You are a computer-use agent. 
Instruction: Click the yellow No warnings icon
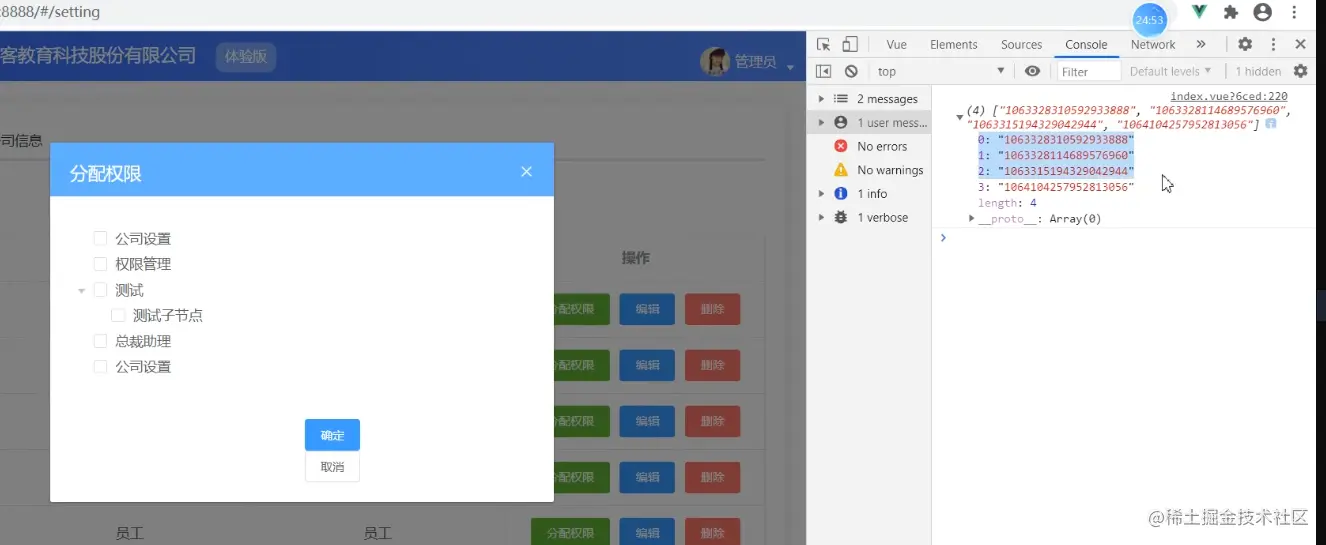click(841, 170)
